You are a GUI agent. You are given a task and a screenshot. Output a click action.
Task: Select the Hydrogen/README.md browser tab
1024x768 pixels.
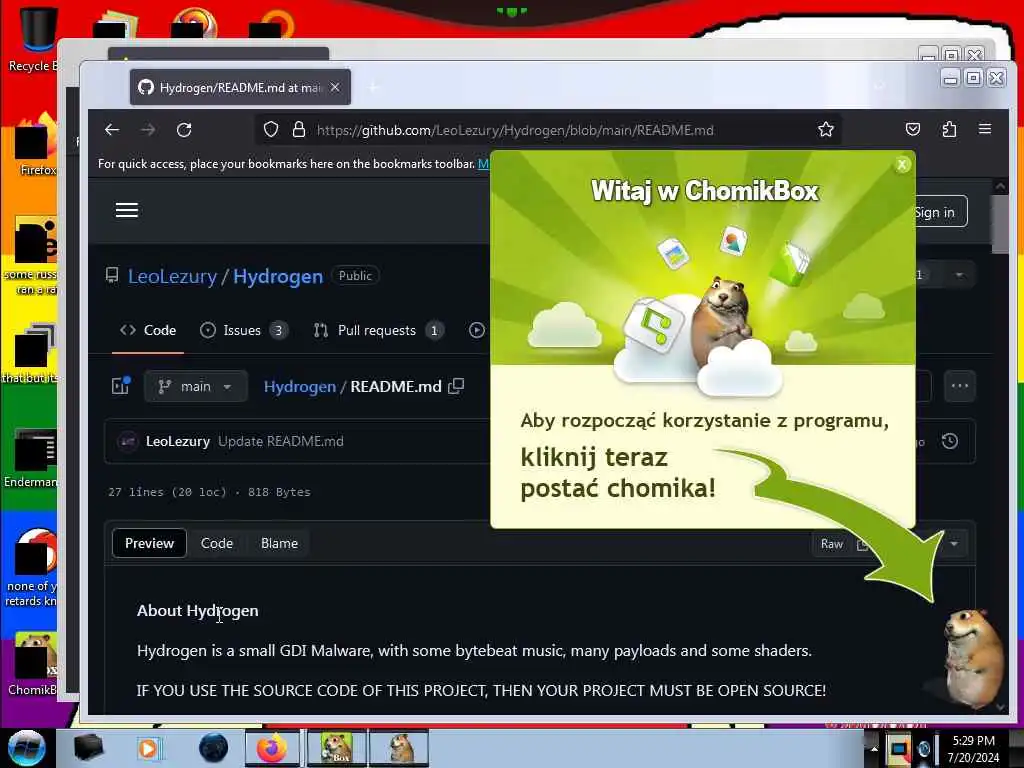(240, 87)
